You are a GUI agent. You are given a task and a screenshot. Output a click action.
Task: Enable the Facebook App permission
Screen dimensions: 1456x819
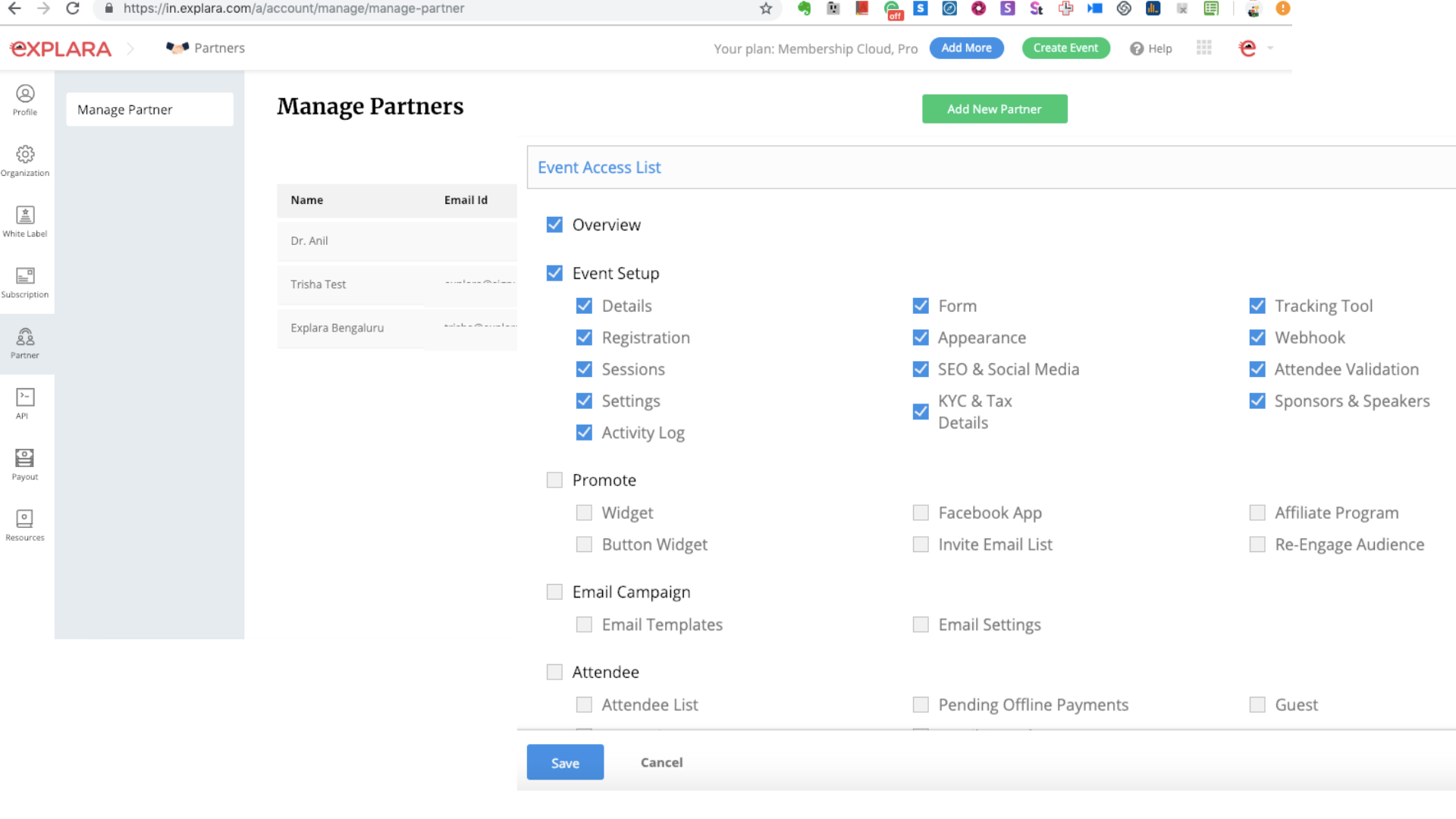[x=921, y=513]
